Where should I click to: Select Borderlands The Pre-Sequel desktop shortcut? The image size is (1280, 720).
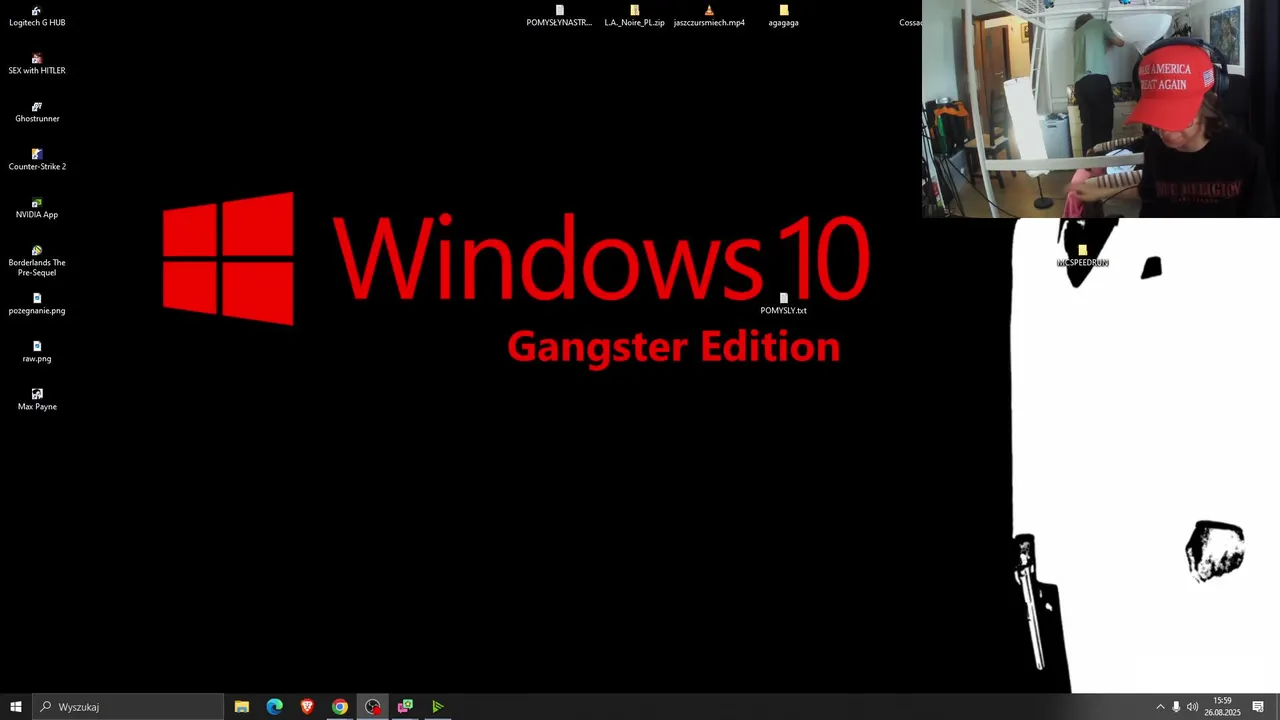coord(37,261)
